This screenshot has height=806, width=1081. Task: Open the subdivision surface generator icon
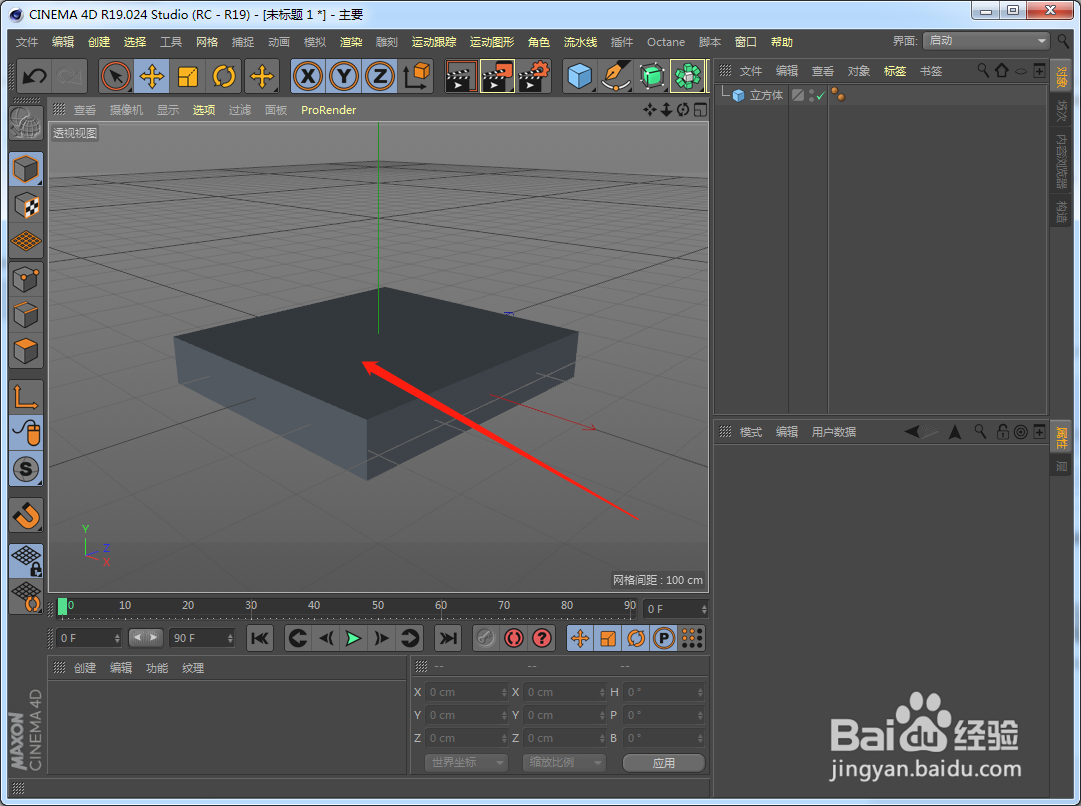tap(651, 76)
